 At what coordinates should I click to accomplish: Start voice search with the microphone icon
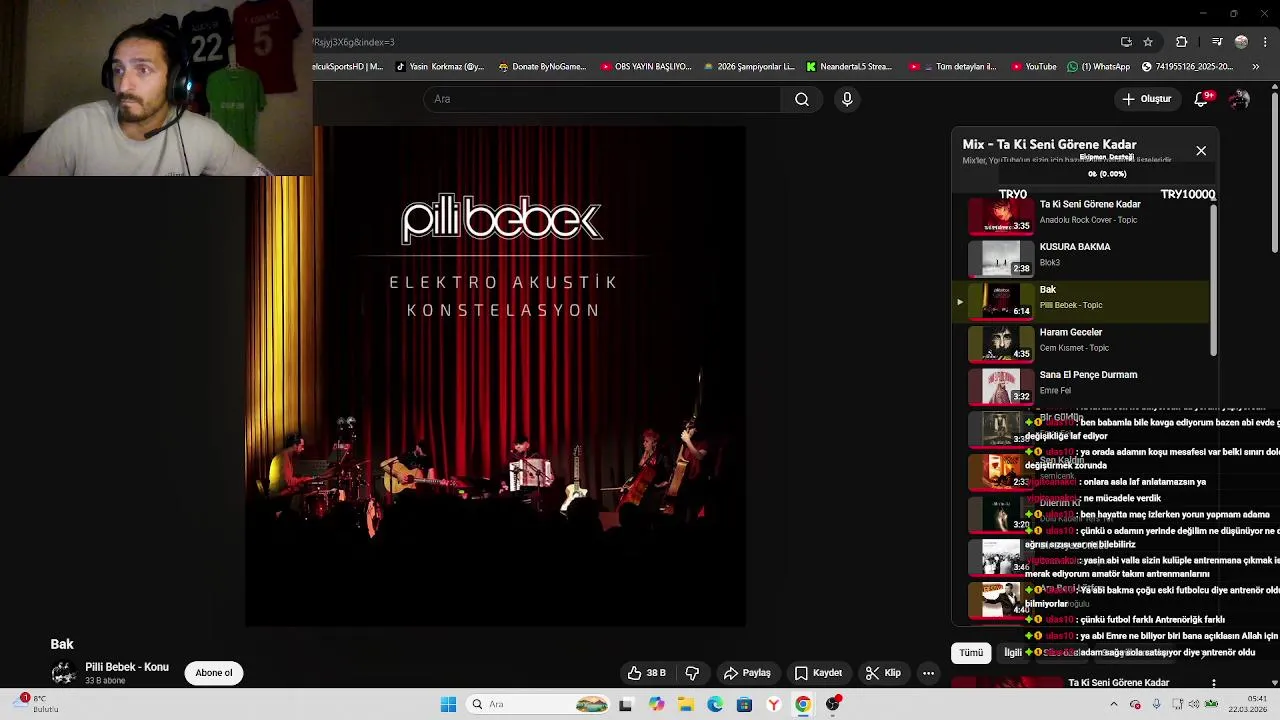(x=847, y=99)
